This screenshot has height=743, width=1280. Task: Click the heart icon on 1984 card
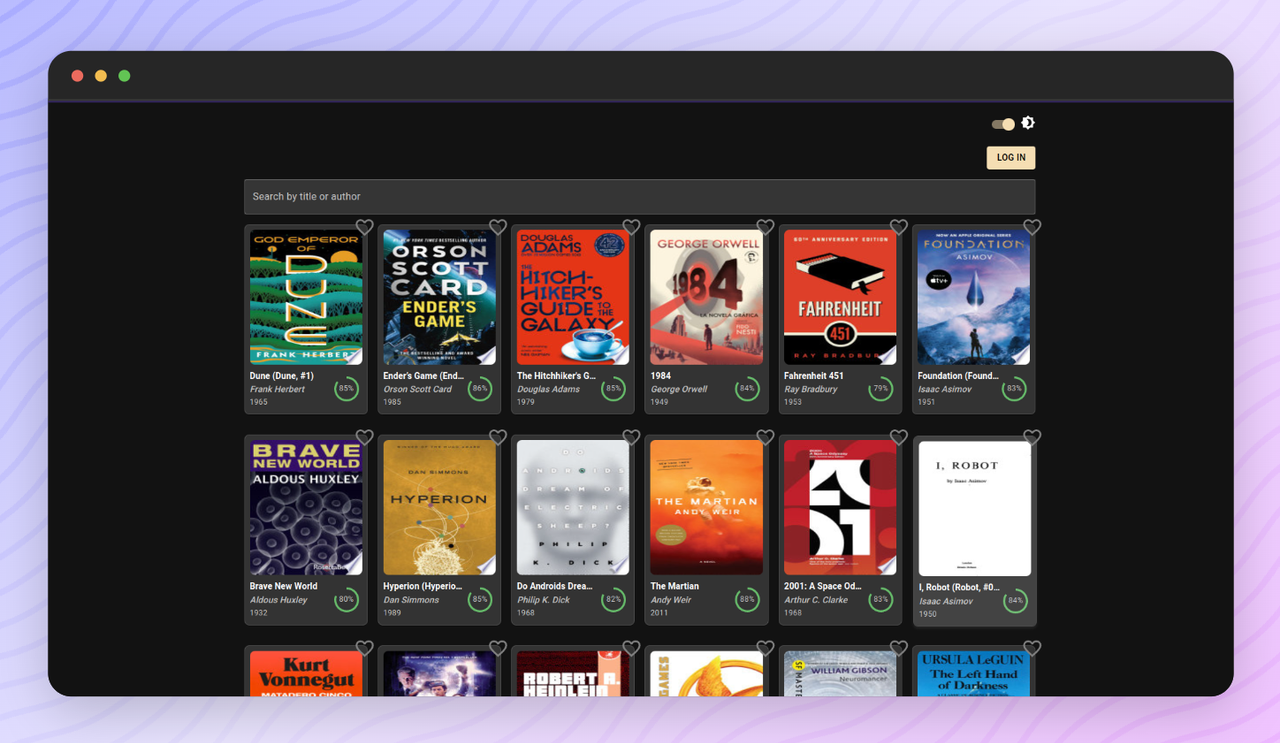(x=765, y=227)
